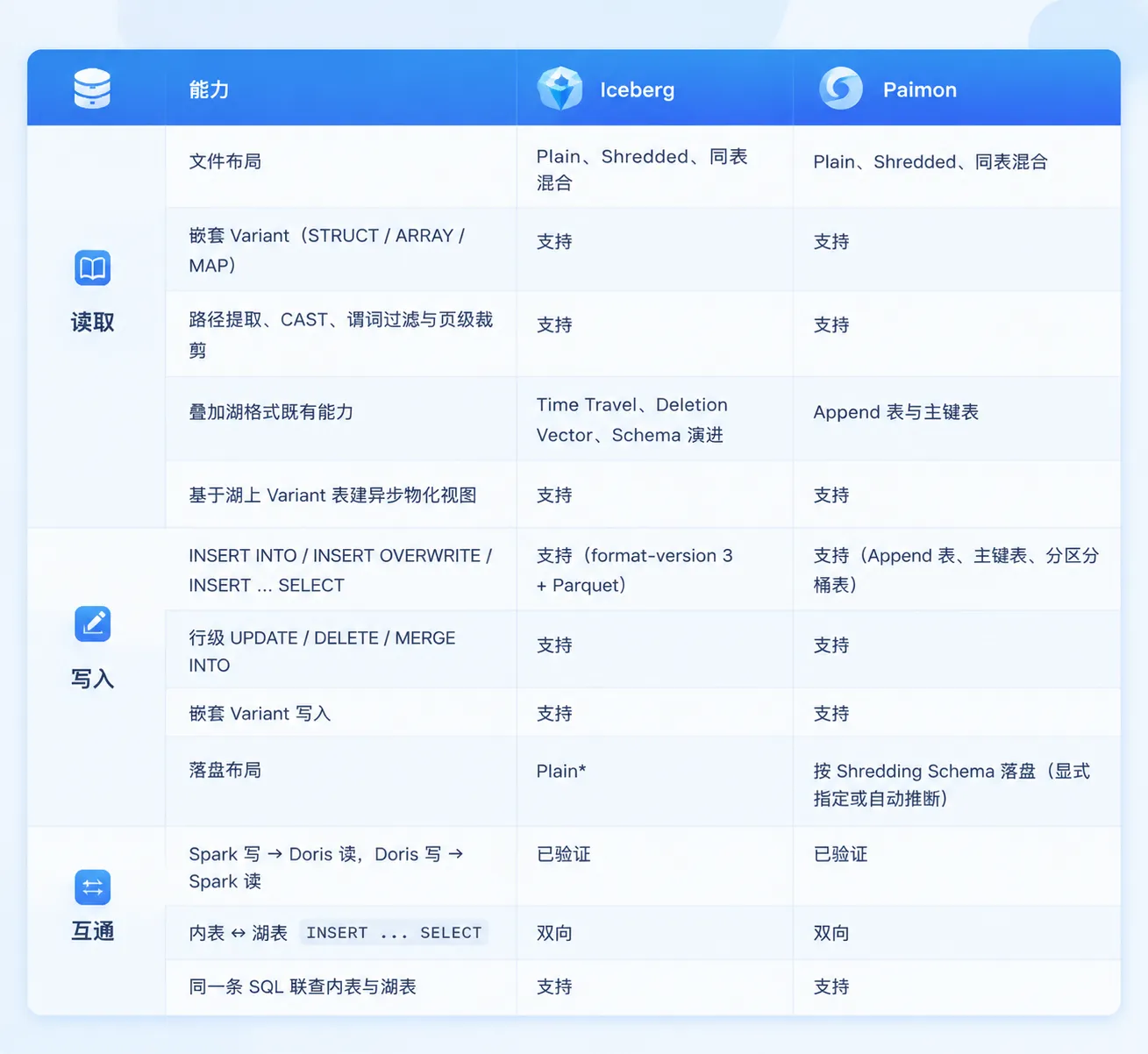This screenshot has height=1054, width=1148.
Task: Select the 叠加湖格式既有能力 label
Action: point(271,412)
